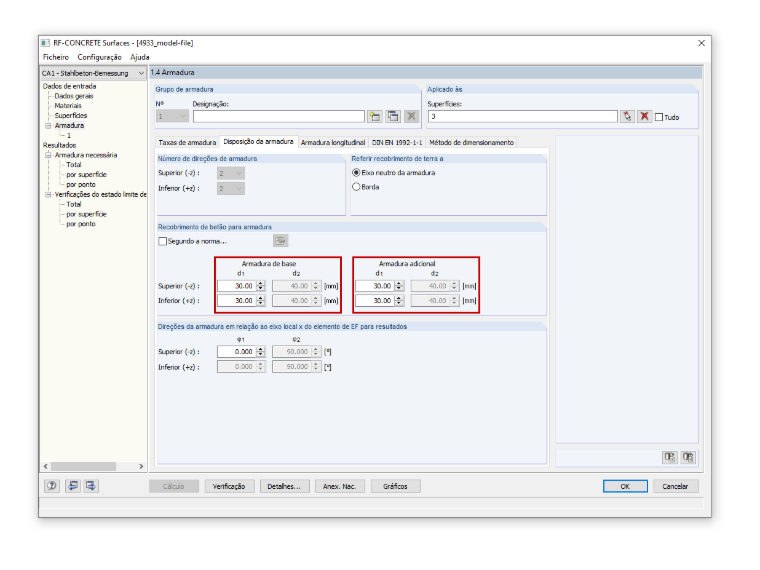Collapse the Armadura tree node
760x570 pixels.
point(48,126)
